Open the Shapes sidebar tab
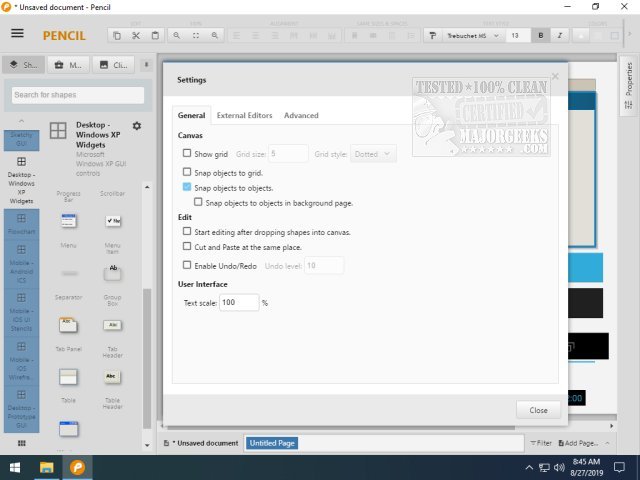The image size is (640, 480). [x=23, y=65]
